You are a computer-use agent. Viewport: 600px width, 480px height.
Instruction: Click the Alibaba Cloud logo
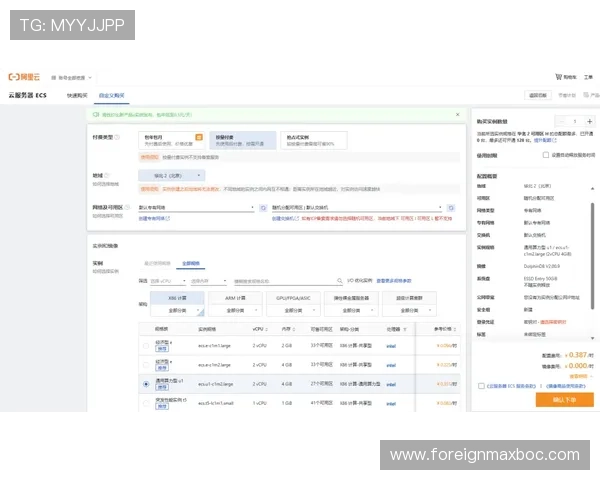pos(22,76)
